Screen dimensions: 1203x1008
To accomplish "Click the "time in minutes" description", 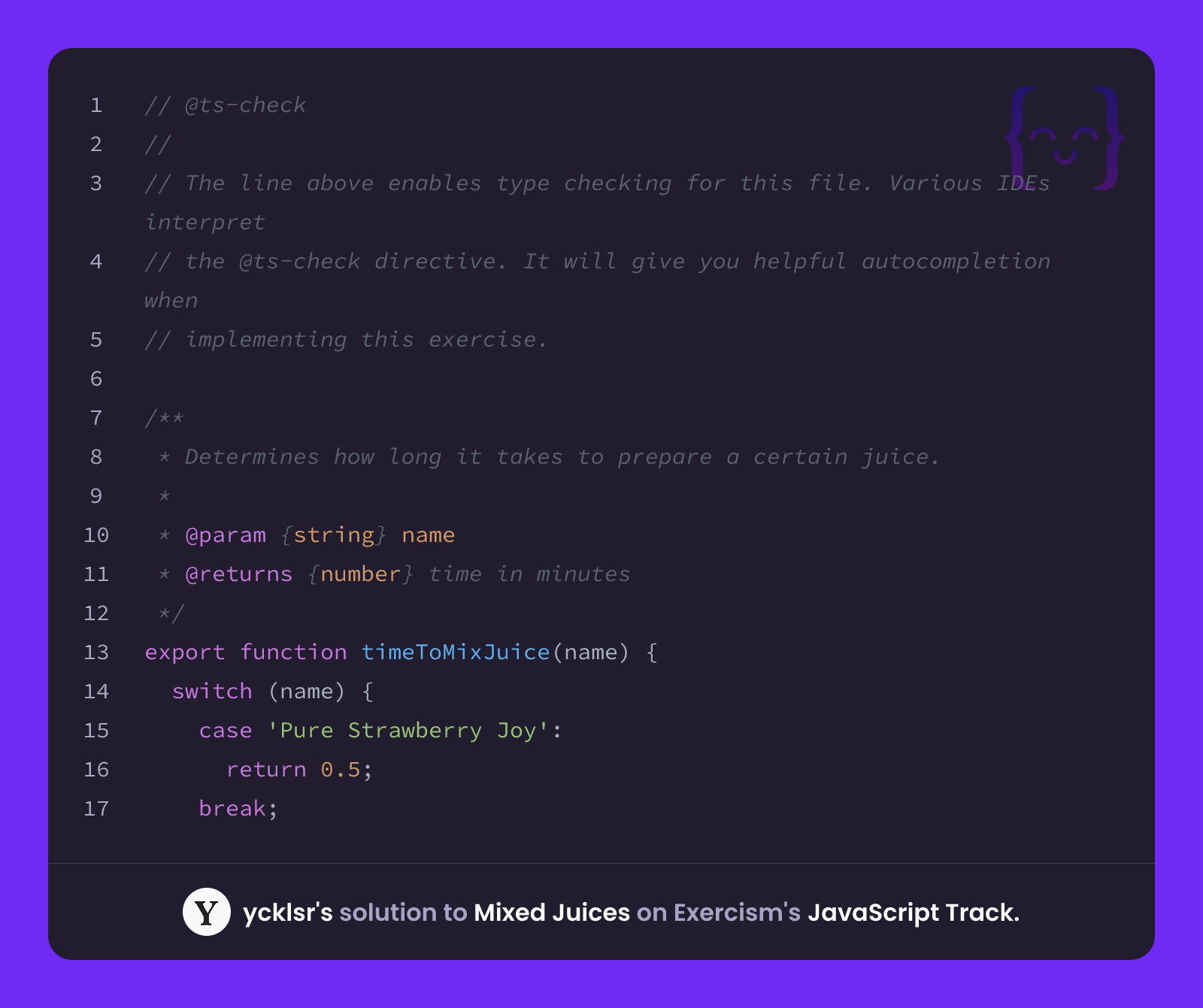I will click(529, 574).
